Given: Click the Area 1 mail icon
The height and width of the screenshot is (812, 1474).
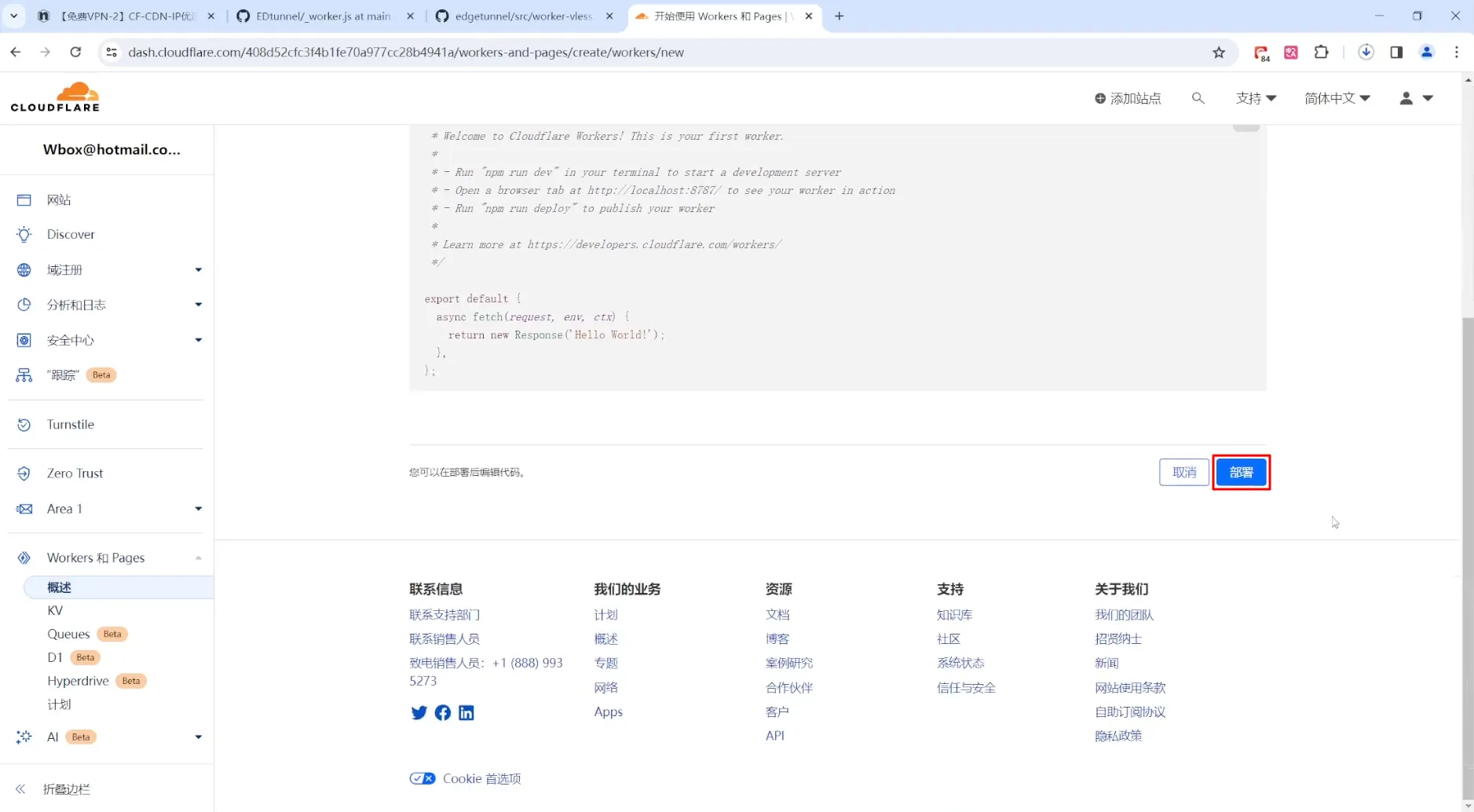Looking at the screenshot, I should coord(24,509).
